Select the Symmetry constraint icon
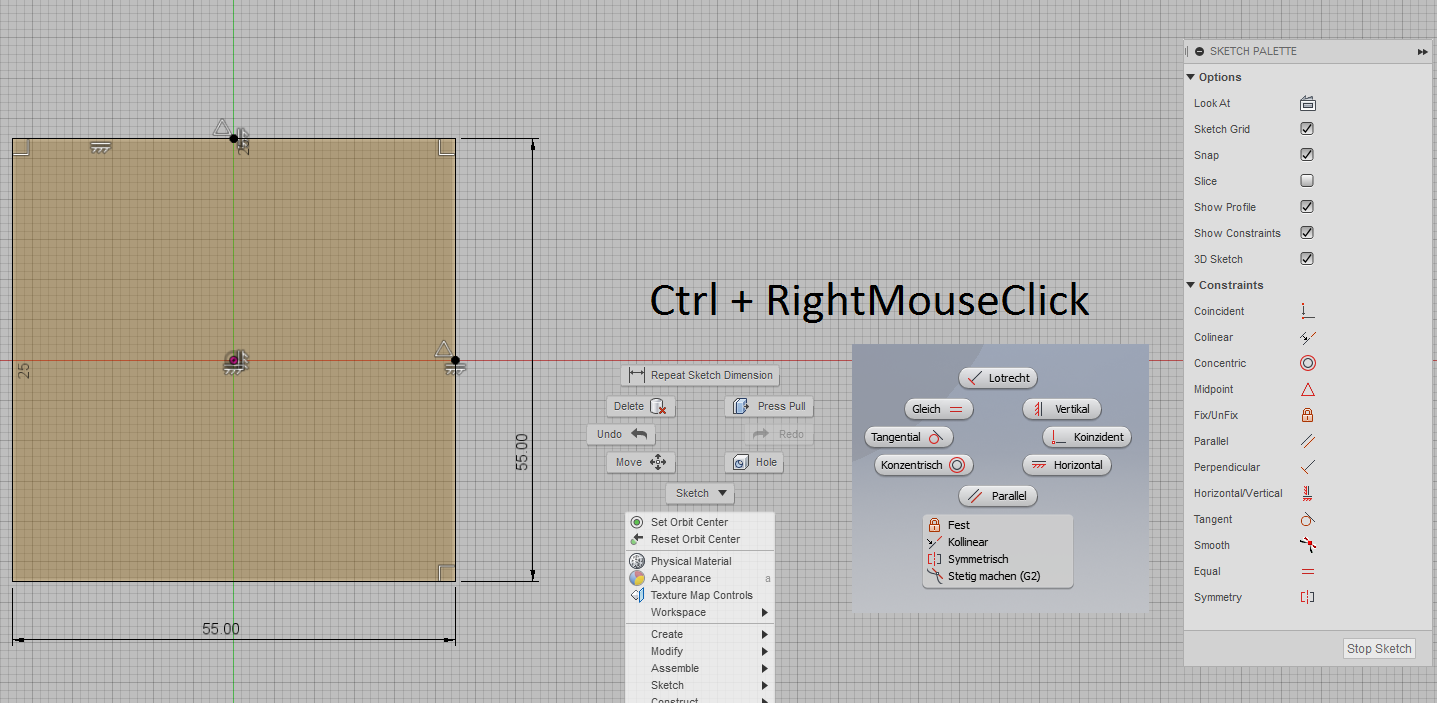The height and width of the screenshot is (703, 1437). [1307, 597]
